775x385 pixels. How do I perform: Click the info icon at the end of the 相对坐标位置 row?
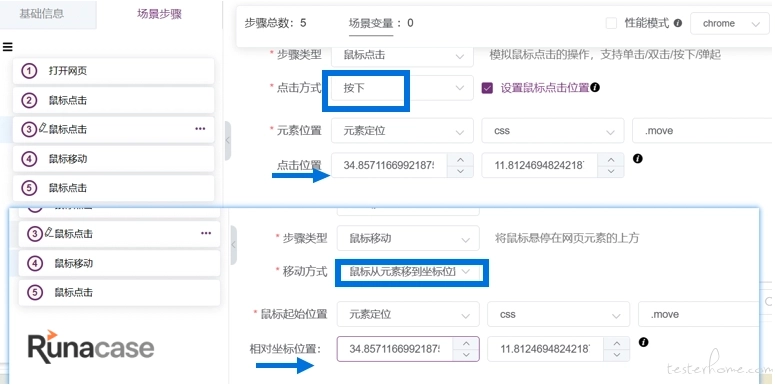click(644, 342)
